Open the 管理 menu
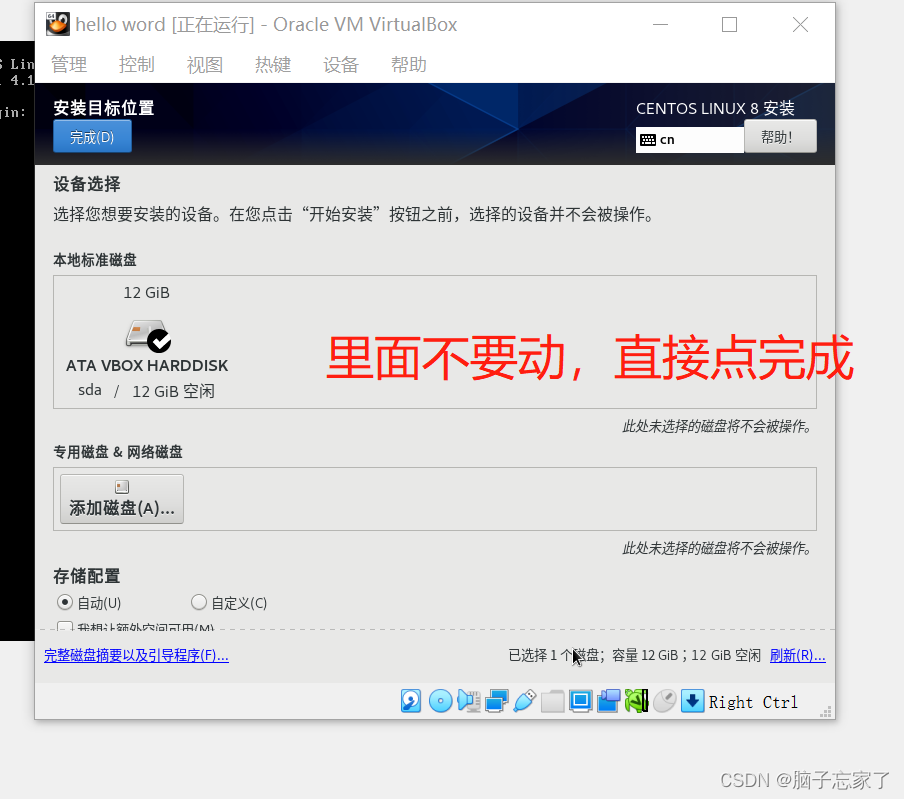Viewport: 904px width, 799px height. pyautogui.click(x=69, y=65)
